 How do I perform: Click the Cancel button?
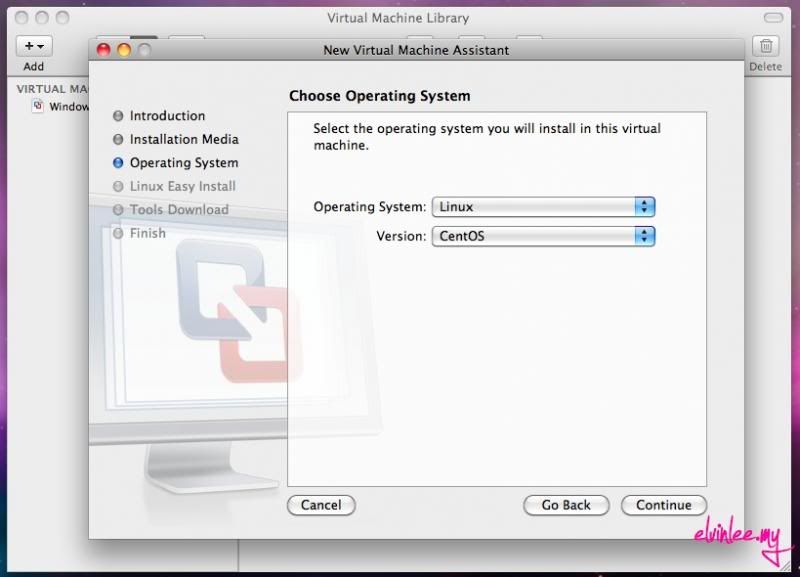[321, 505]
